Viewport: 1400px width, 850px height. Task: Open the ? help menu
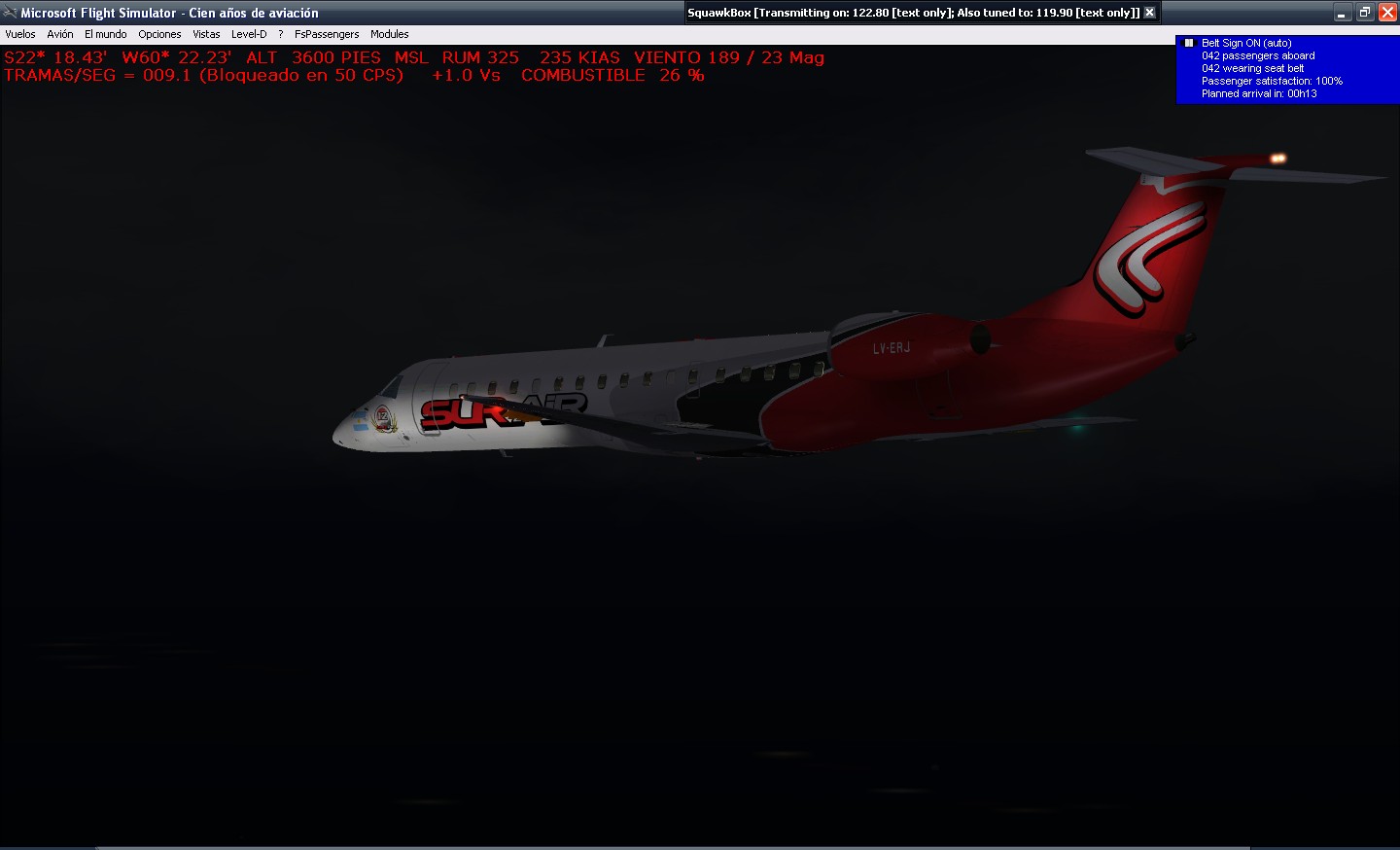[281, 34]
